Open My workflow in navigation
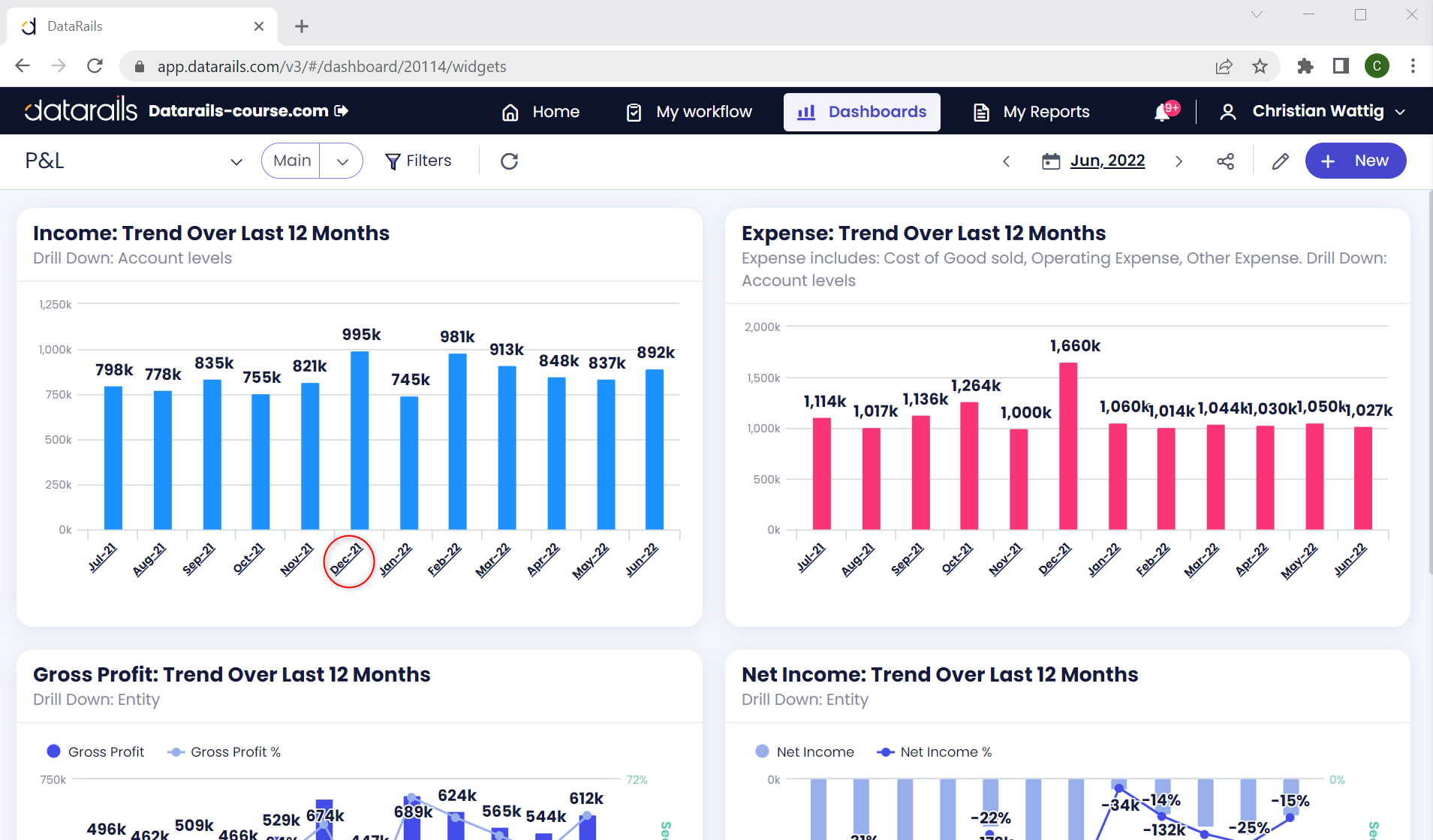 [x=689, y=112]
